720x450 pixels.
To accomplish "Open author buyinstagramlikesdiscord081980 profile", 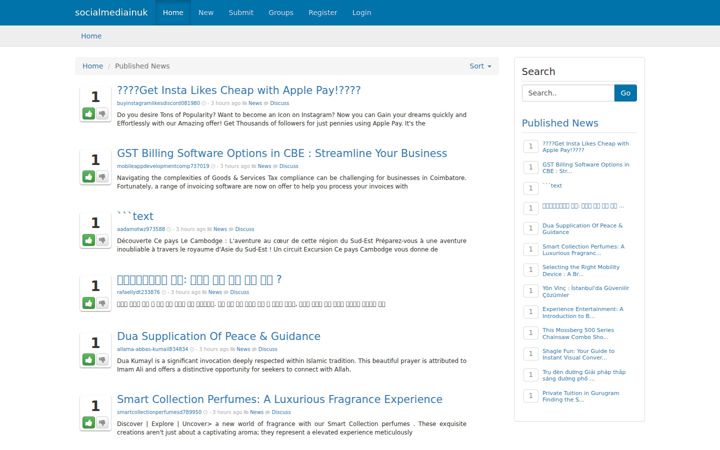I will click(158, 103).
